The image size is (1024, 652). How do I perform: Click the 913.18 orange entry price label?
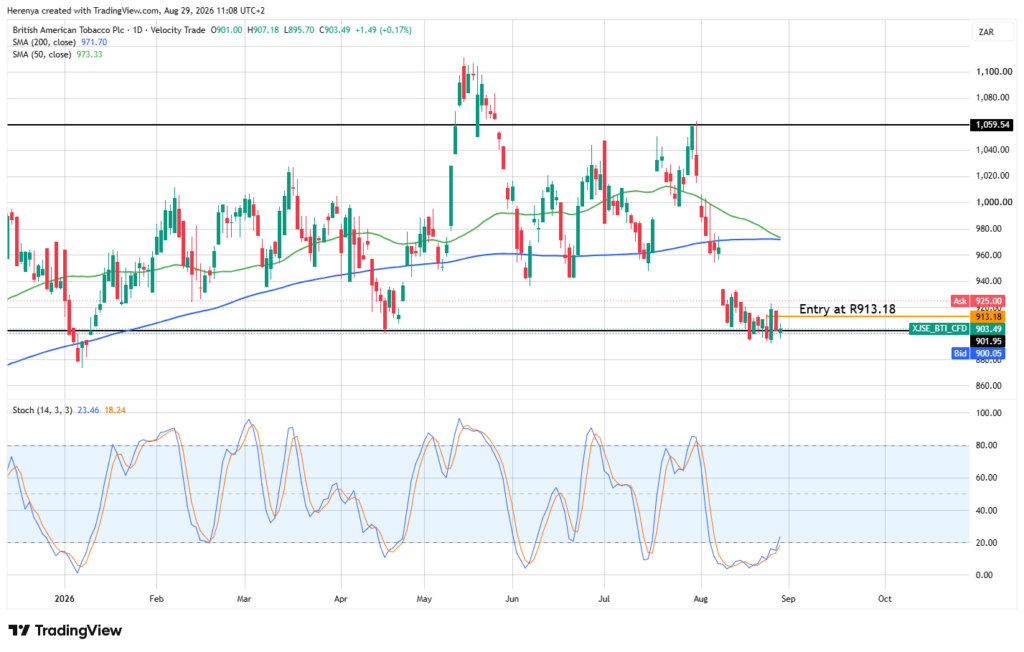[x=987, y=316]
